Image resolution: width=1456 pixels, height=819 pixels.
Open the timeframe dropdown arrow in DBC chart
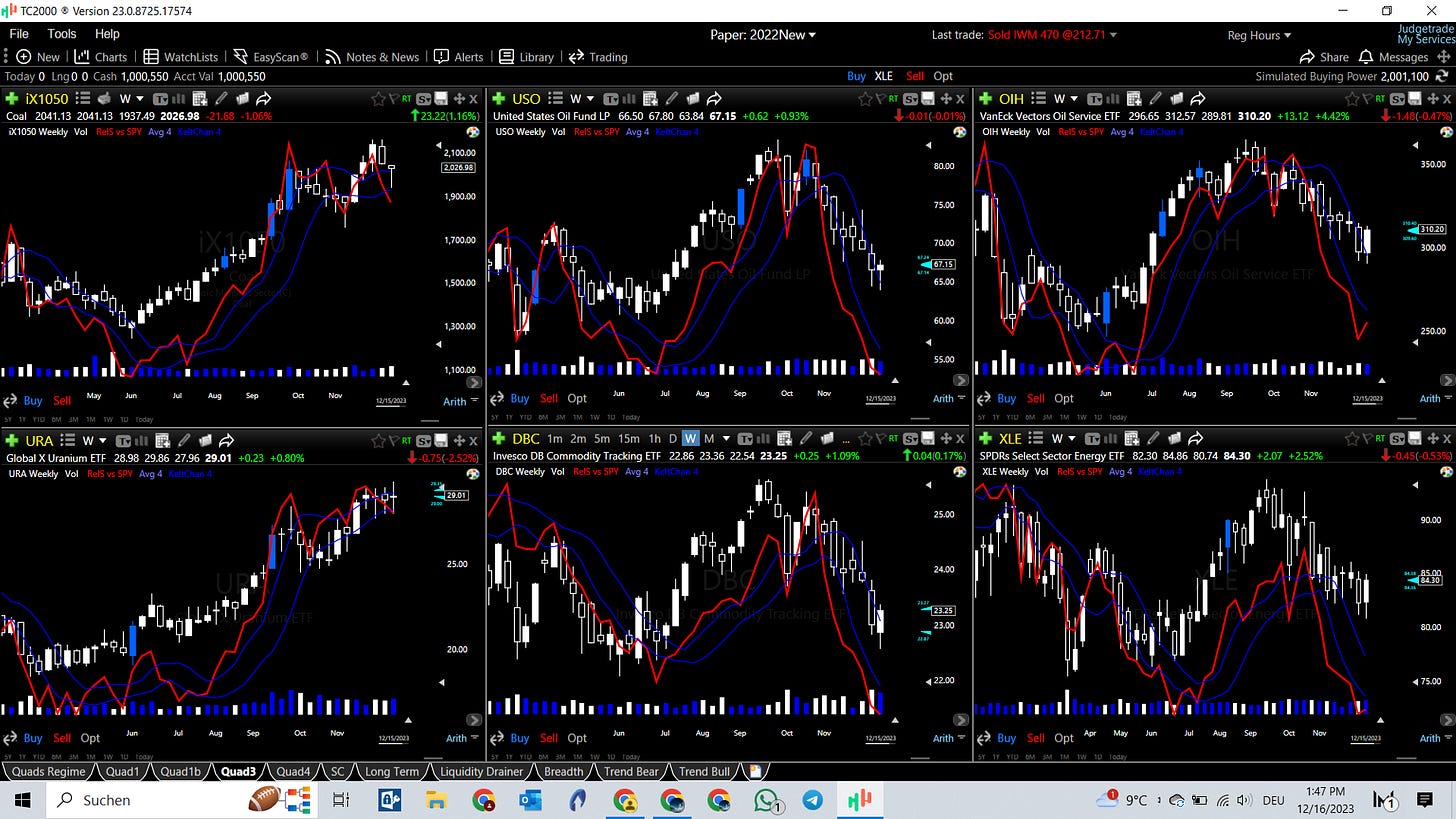[726, 439]
